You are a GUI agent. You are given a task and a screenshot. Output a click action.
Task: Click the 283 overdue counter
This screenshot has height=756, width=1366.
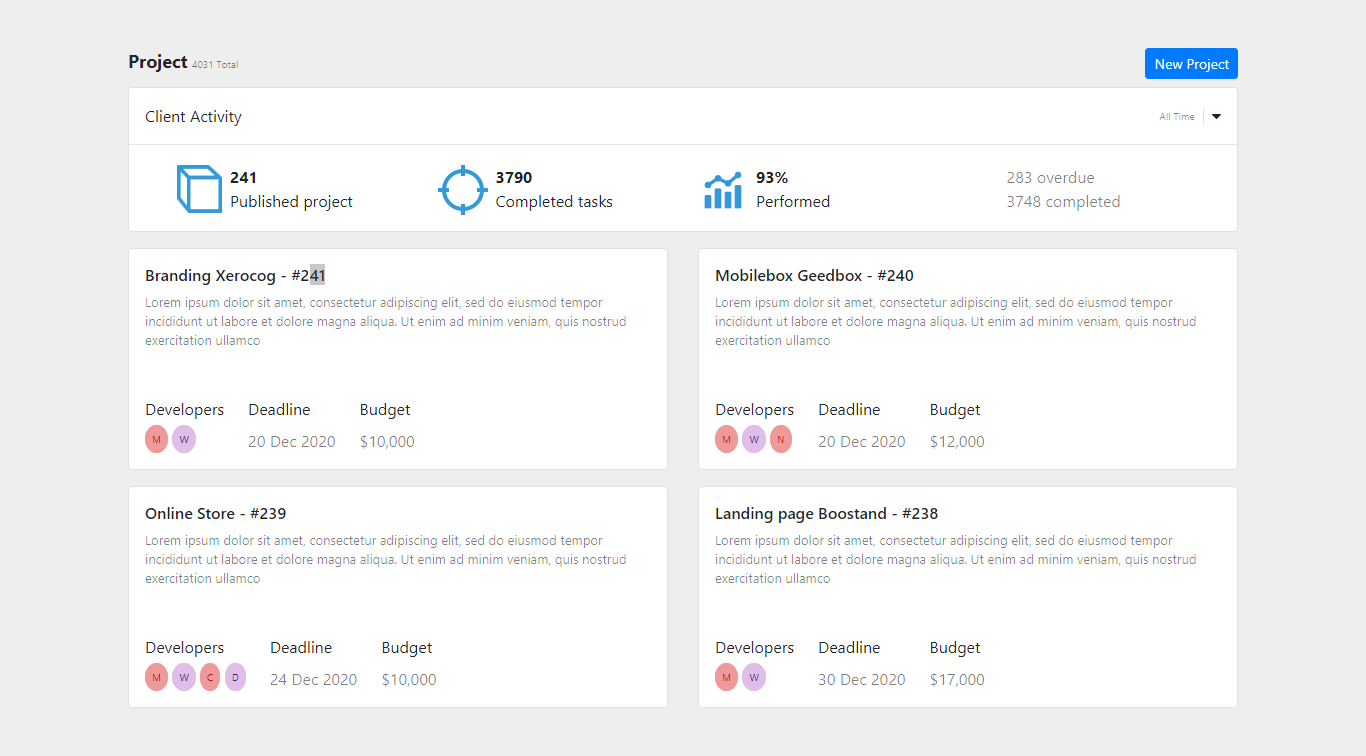(1051, 177)
